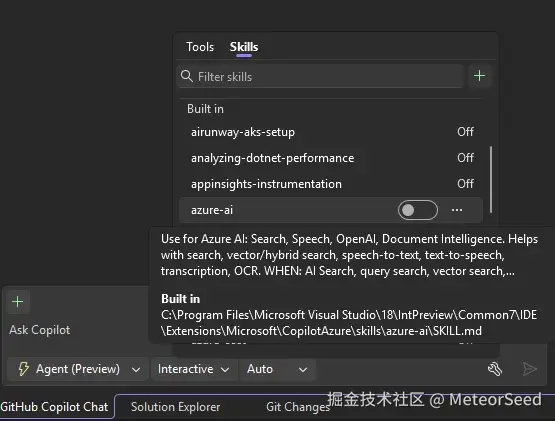Select the Skills tab

tap(244, 47)
